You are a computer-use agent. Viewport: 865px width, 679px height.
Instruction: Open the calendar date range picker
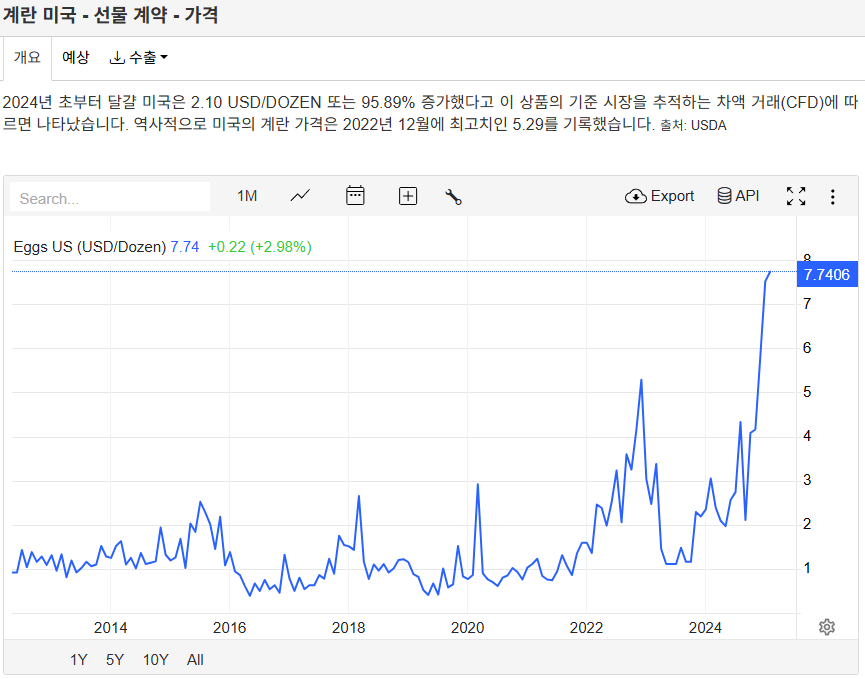pos(355,196)
